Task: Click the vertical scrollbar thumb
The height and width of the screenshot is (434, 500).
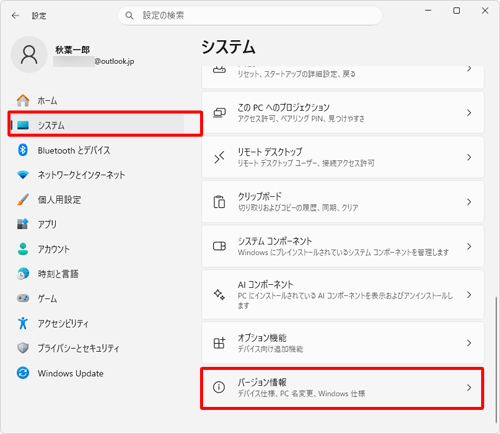Action: (x=496, y=359)
